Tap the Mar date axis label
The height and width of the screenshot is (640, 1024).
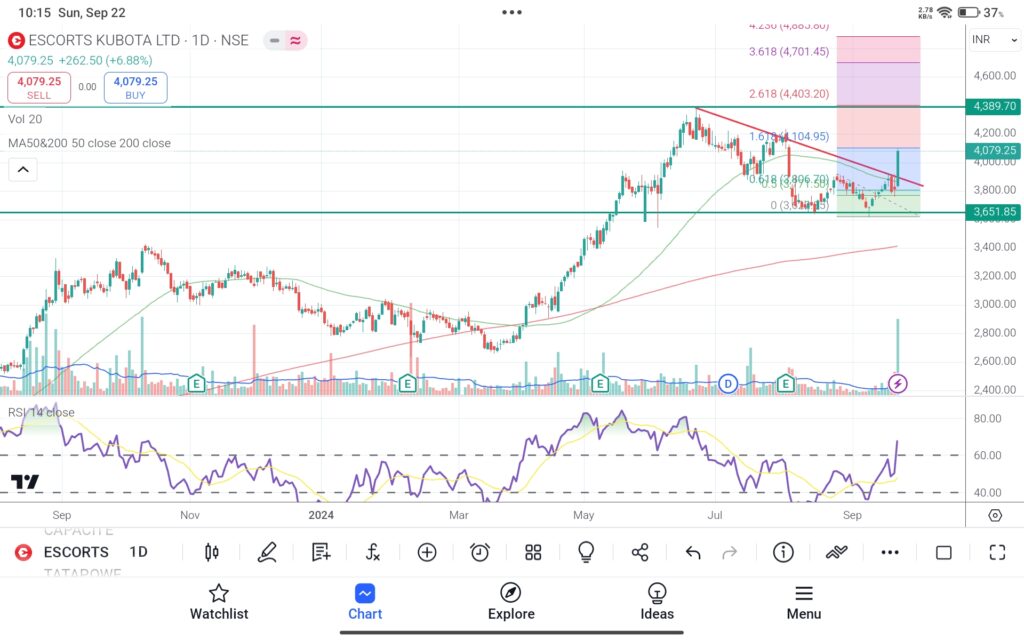[x=458, y=515]
